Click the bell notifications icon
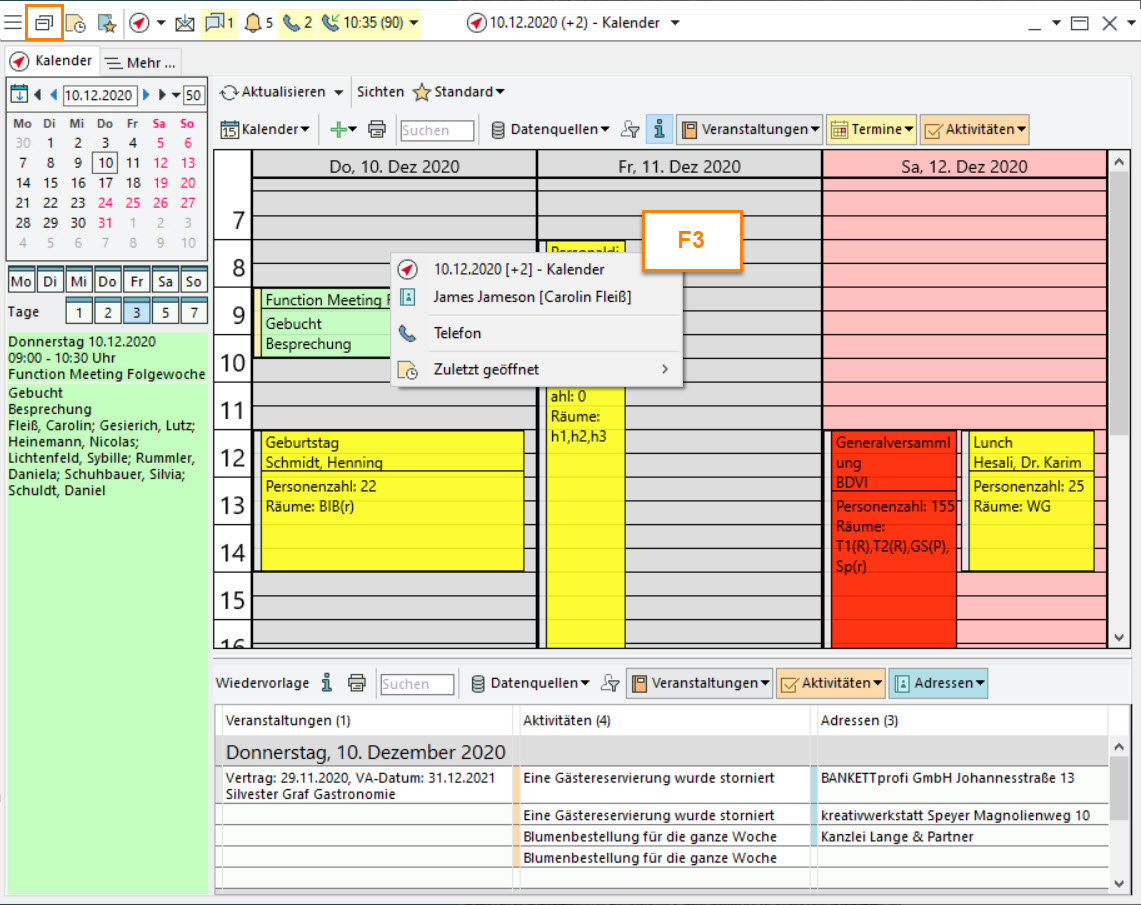The height and width of the screenshot is (905, 1141). point(255,22)
